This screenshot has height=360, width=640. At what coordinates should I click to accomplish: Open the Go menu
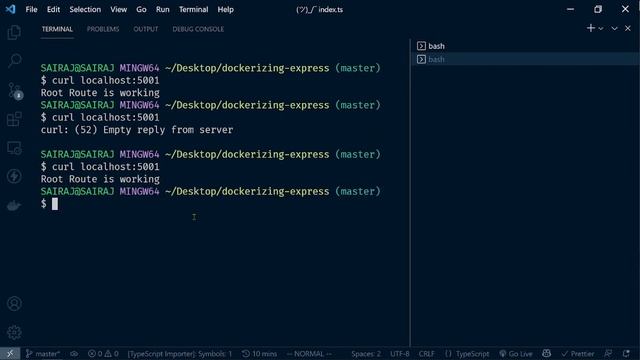[141, 9]
